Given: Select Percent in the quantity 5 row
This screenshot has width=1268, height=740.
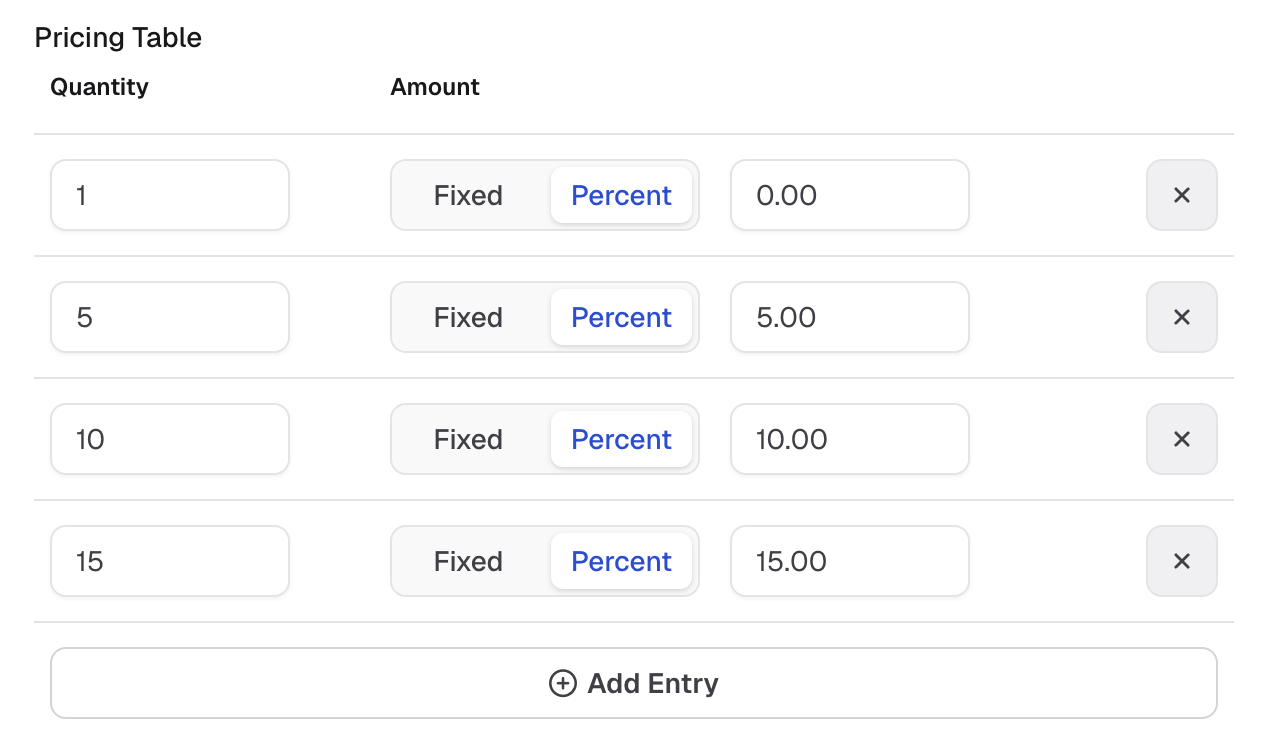Looking at the screenshot, I should [x=621, y=317].
